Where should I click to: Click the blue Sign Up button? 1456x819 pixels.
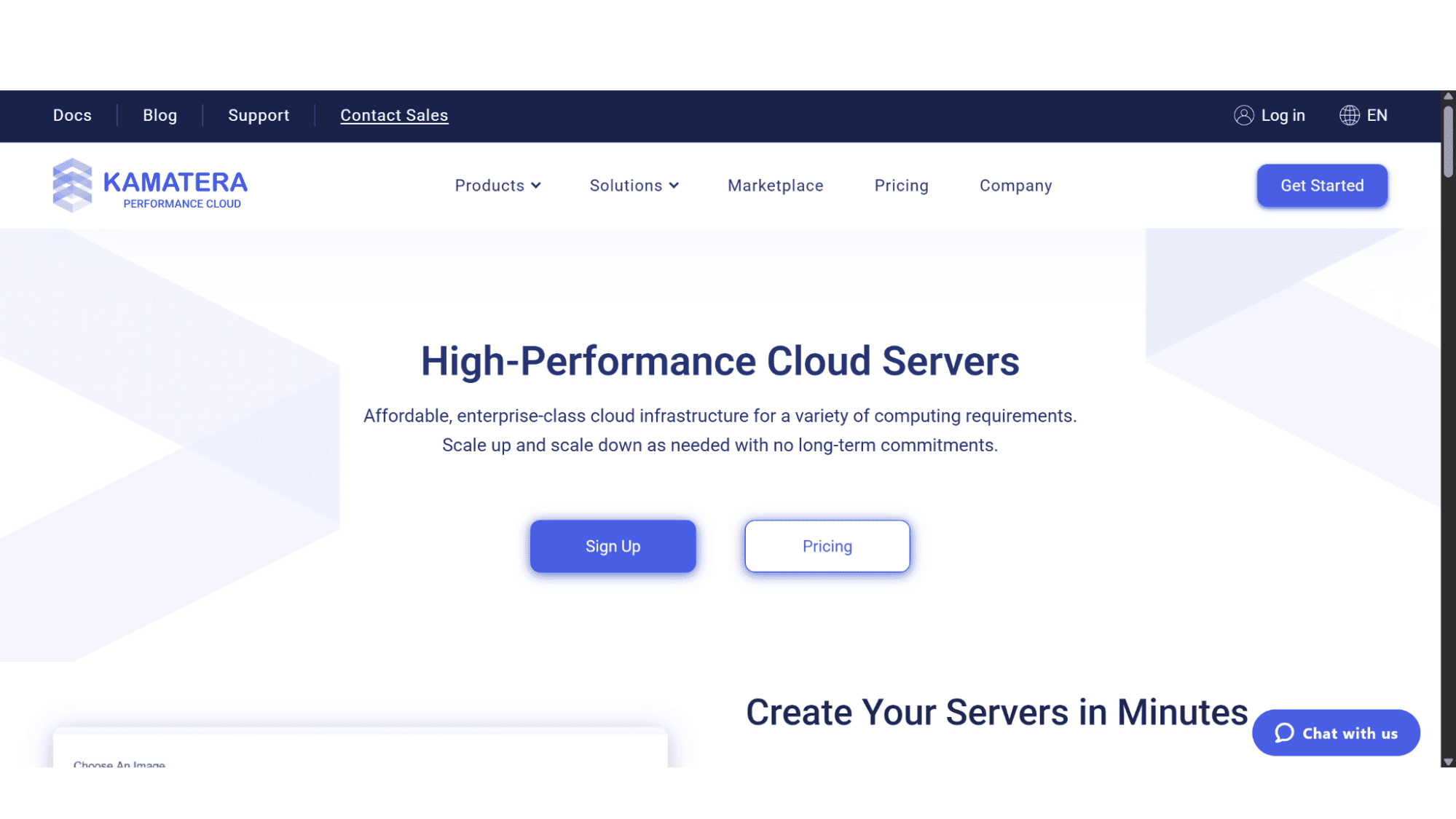click(613, 546)
